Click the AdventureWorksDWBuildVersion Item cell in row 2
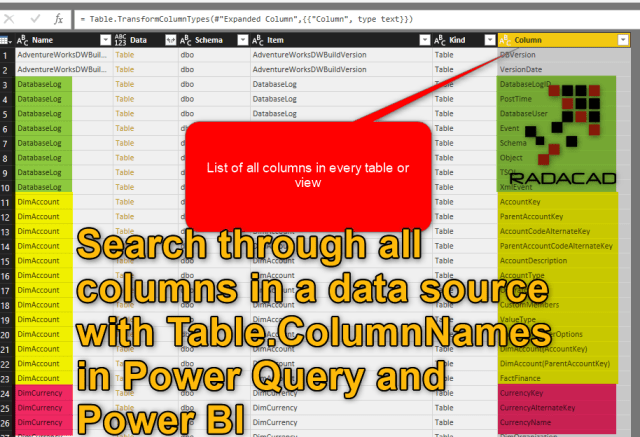Screen dimensions: 640x437 pyautogui.click(x=341, y=69)
